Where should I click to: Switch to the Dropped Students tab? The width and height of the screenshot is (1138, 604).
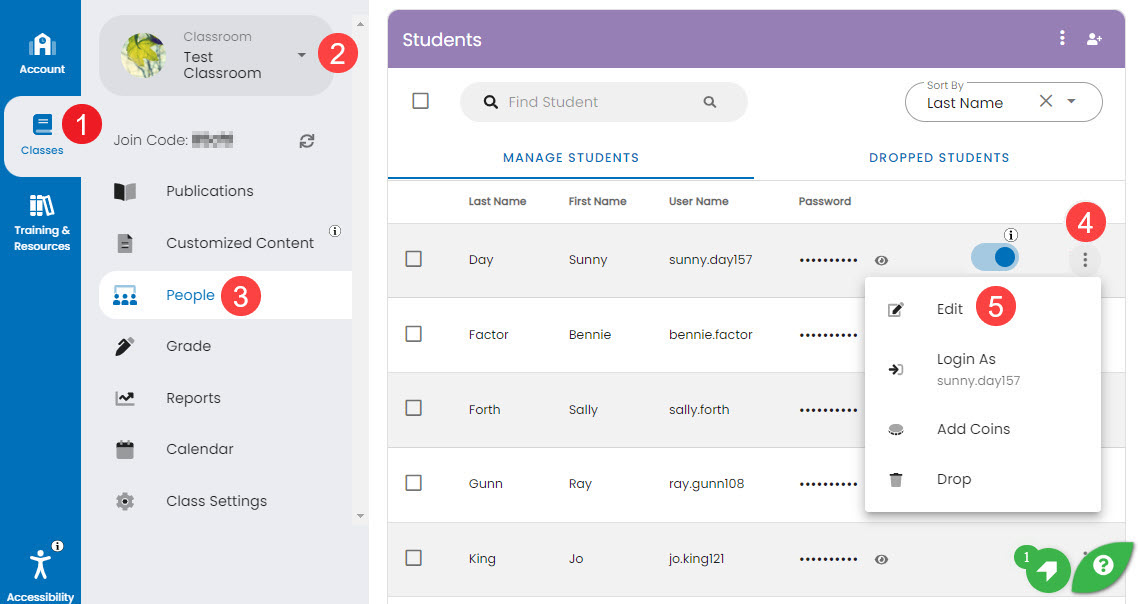point(939,157)
